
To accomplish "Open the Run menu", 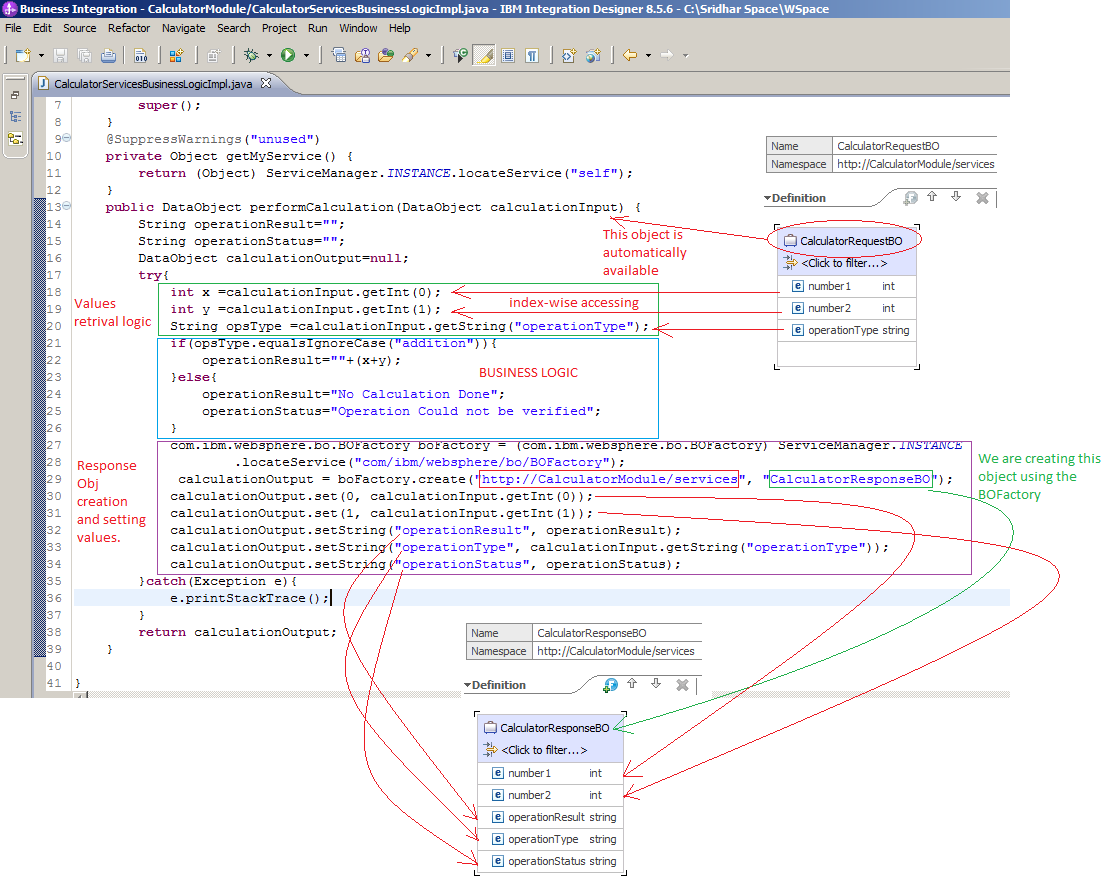I will [x=317, y=28].
